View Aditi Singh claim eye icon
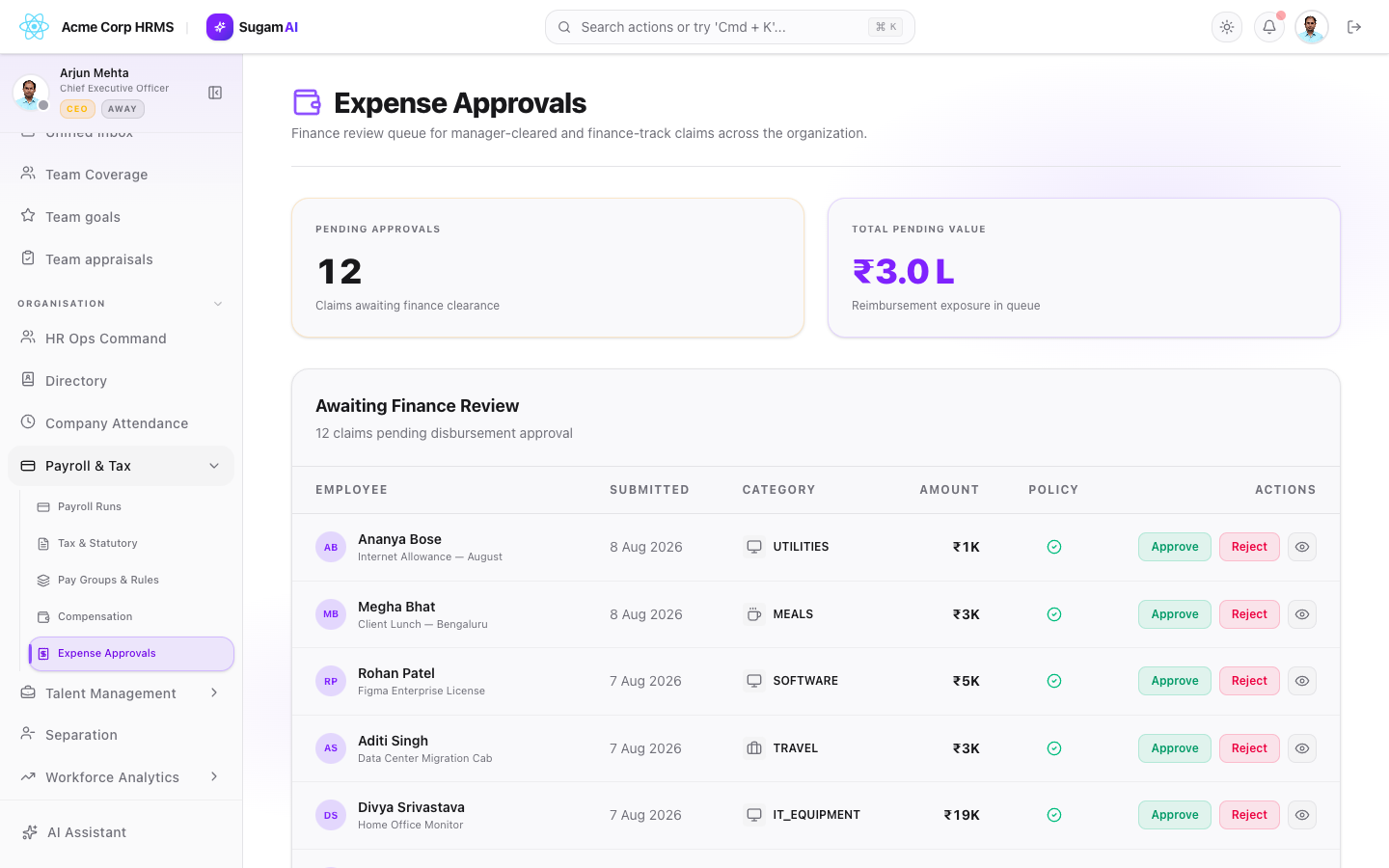The width and height of the screenshot is (1389, 868). click(1302, 748)
